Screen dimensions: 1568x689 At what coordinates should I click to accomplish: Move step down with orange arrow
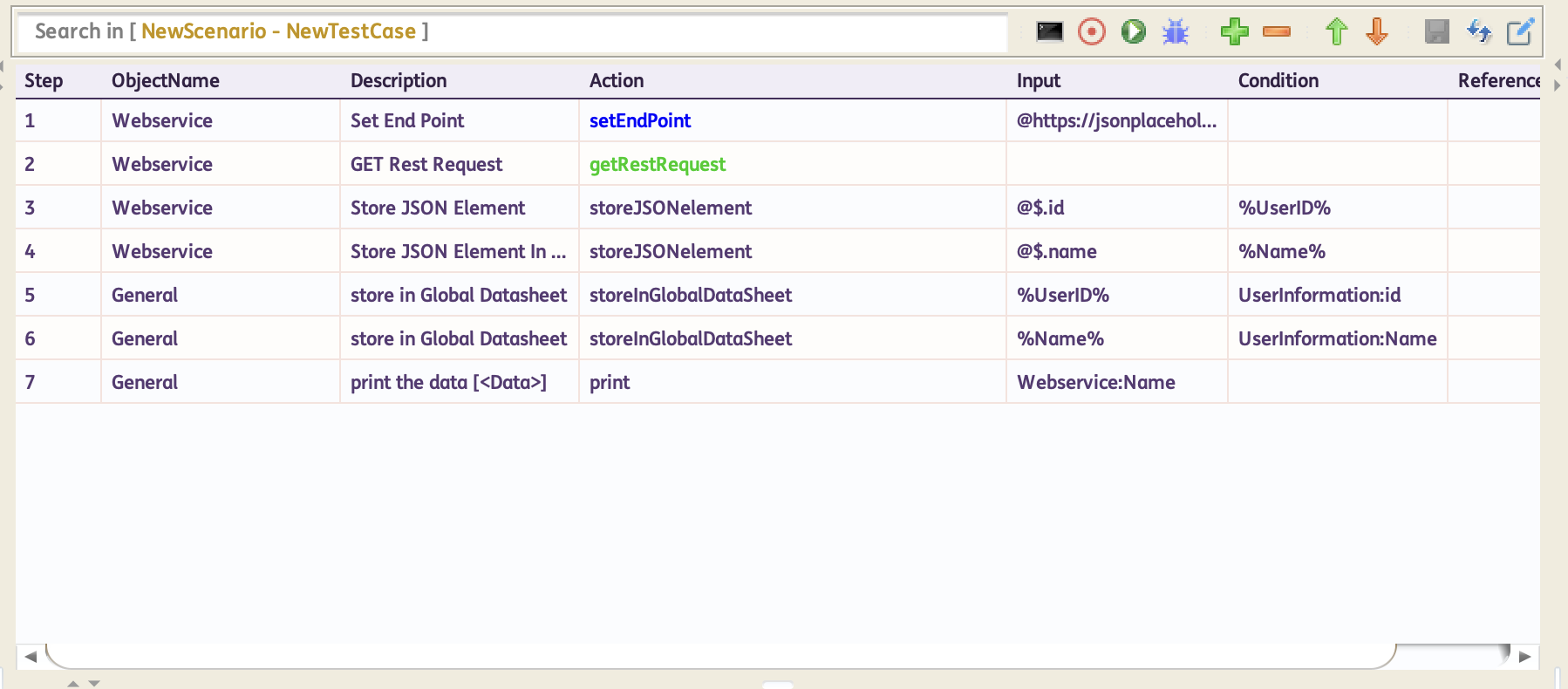point(1377,32)
